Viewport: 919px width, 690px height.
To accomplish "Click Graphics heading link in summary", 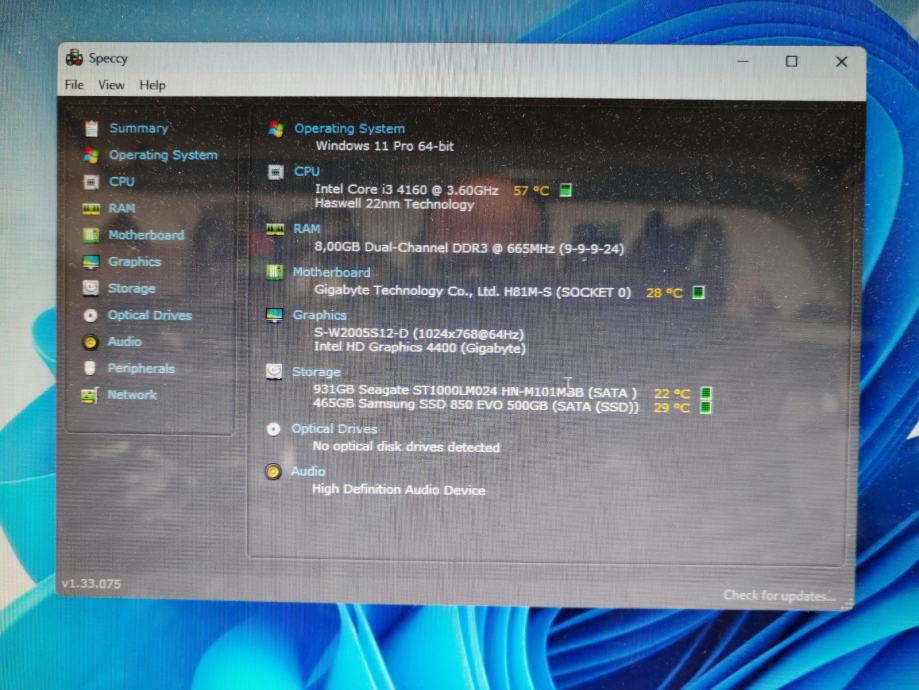I will 319,315.
